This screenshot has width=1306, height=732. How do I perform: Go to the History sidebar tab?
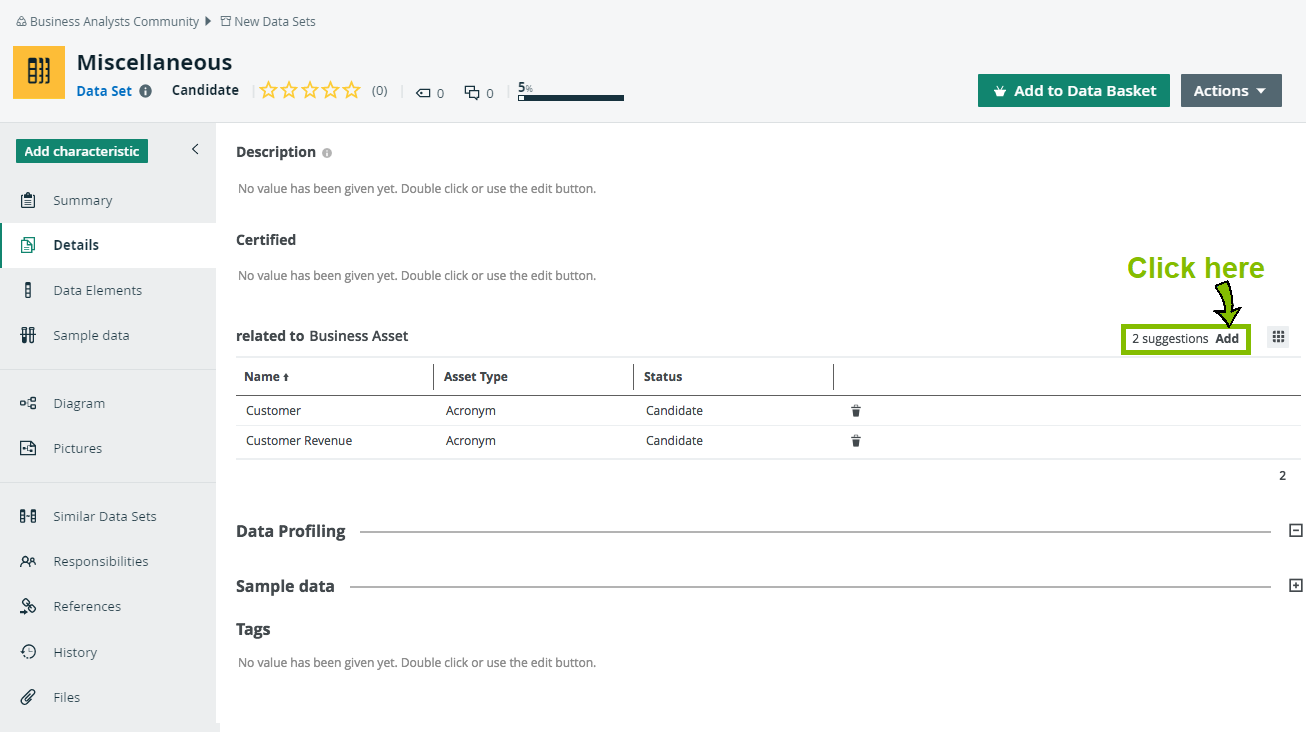coord(75,652)
